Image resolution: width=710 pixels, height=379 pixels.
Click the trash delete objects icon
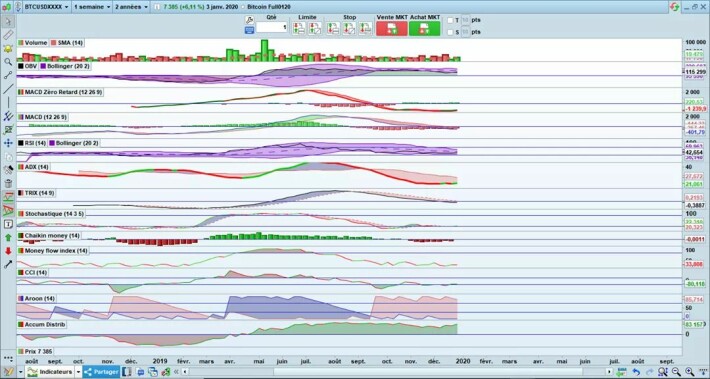click(x=8, y=183)
